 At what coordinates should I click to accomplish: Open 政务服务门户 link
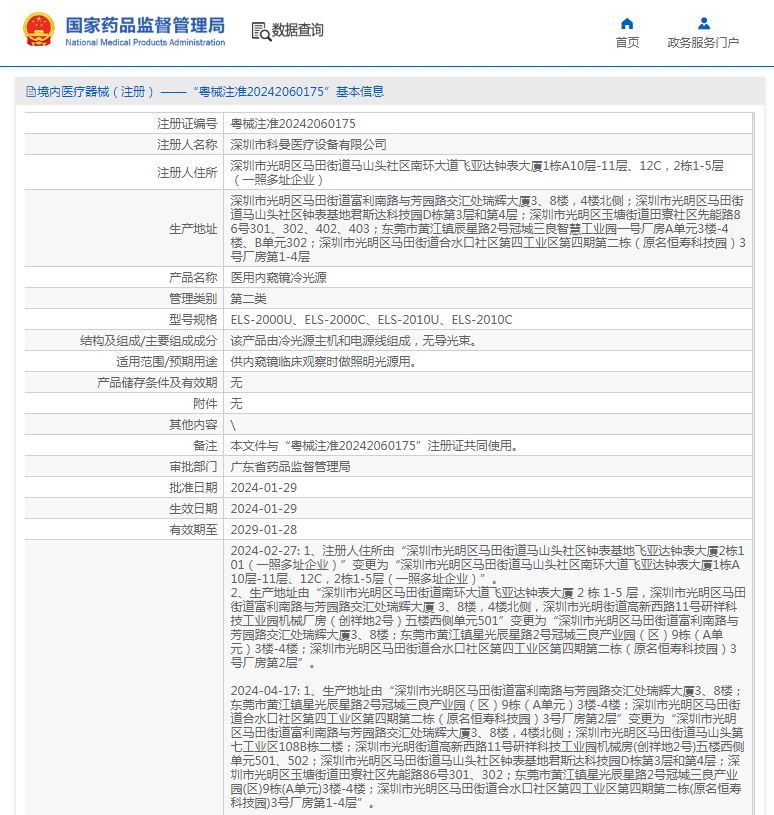pyautogui.click(x=703, y=43)
